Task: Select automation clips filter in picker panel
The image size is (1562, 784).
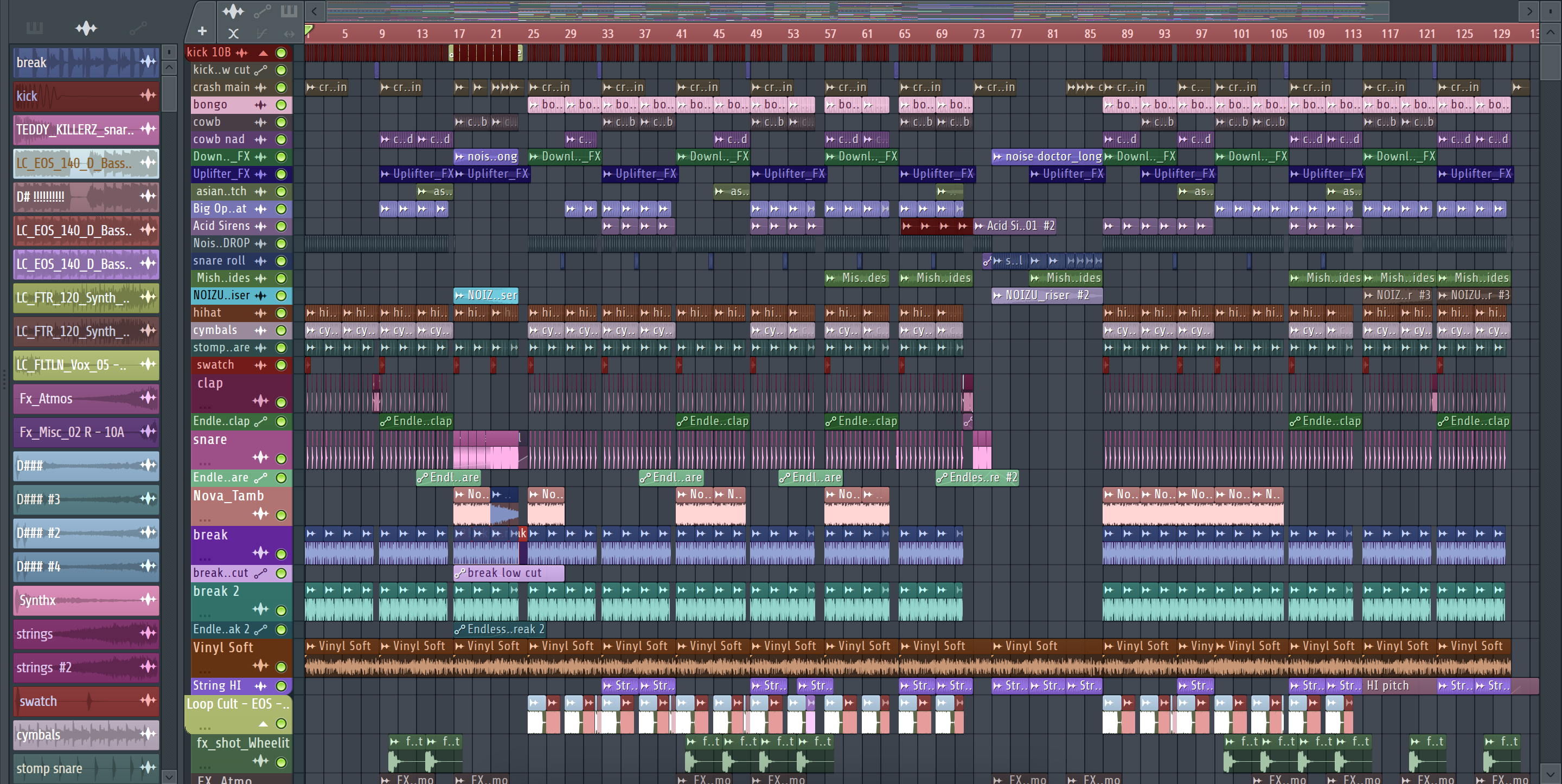Action: [x=138, y=28]
